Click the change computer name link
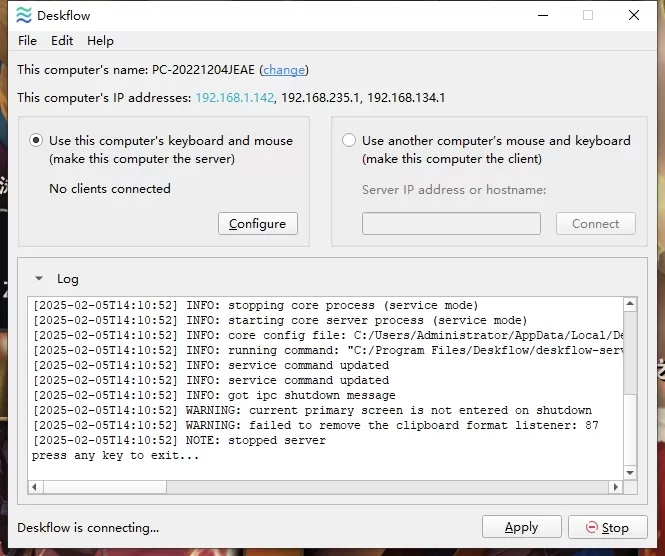The height and width of the screenshot is (556, 665). [284, 70]
